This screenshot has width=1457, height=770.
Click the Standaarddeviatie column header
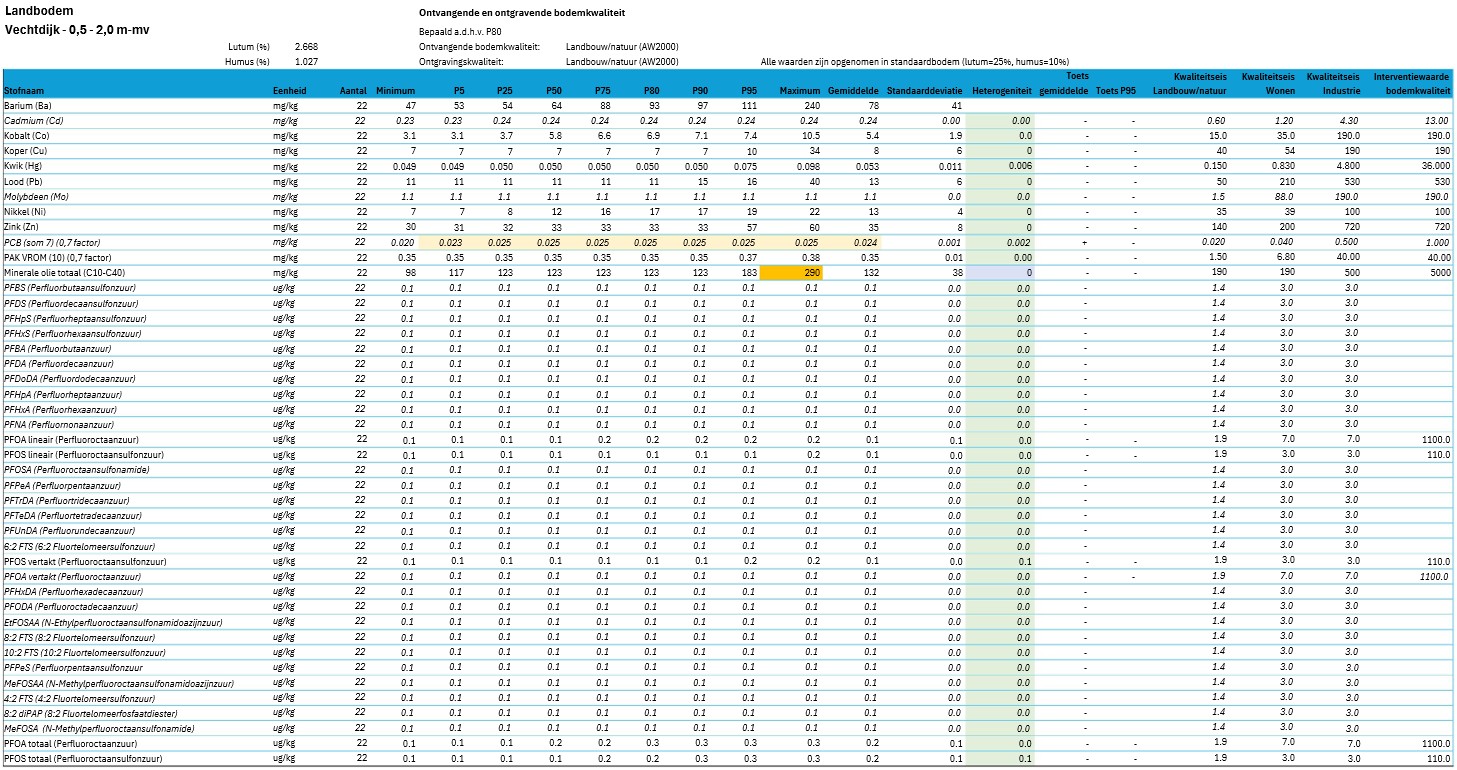coord(925,91)
